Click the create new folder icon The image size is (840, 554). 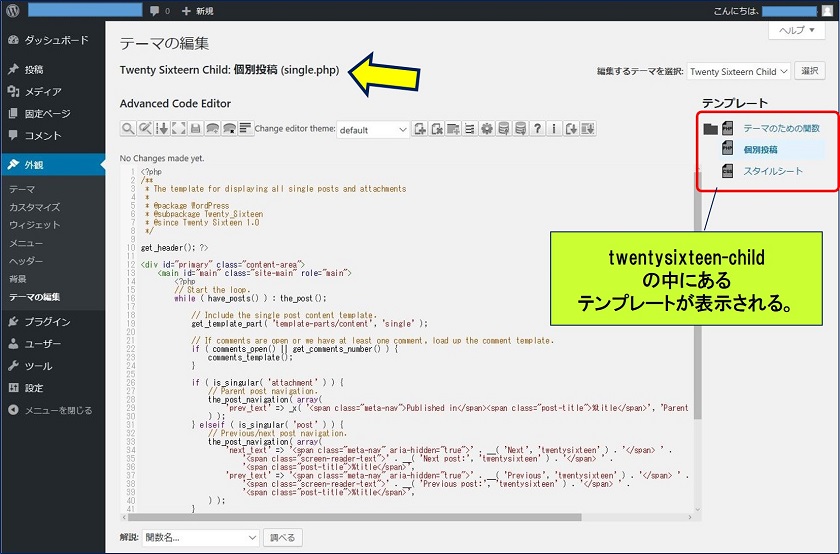[x=453, y=129]
